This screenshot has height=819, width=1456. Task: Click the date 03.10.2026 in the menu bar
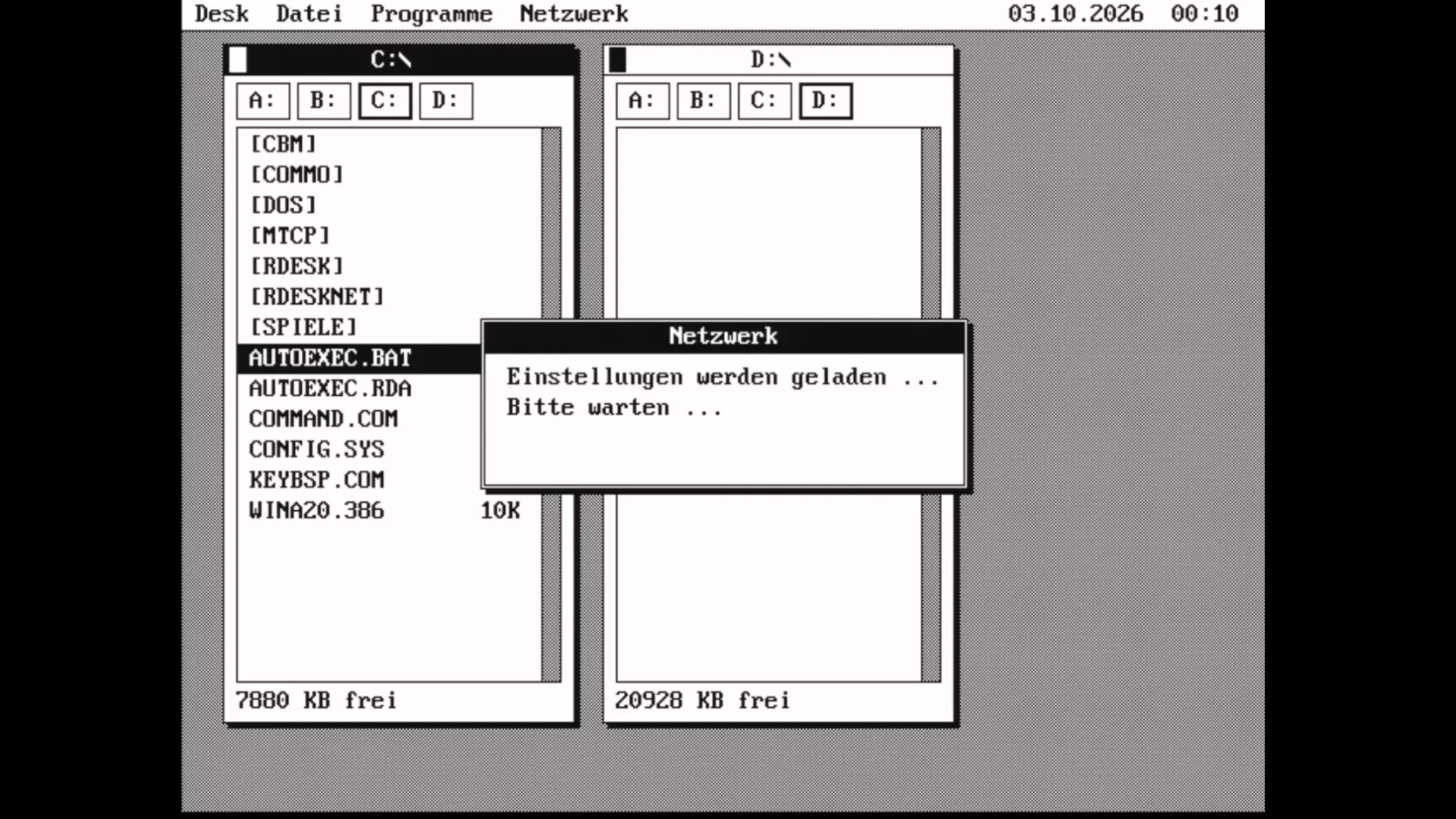pyautogui.click(x=1075, y=14)
